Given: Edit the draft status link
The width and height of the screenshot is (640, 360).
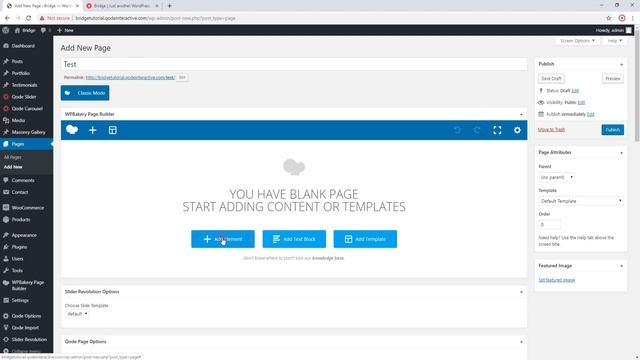Looking at the screenshot, I should coord(575,91).
